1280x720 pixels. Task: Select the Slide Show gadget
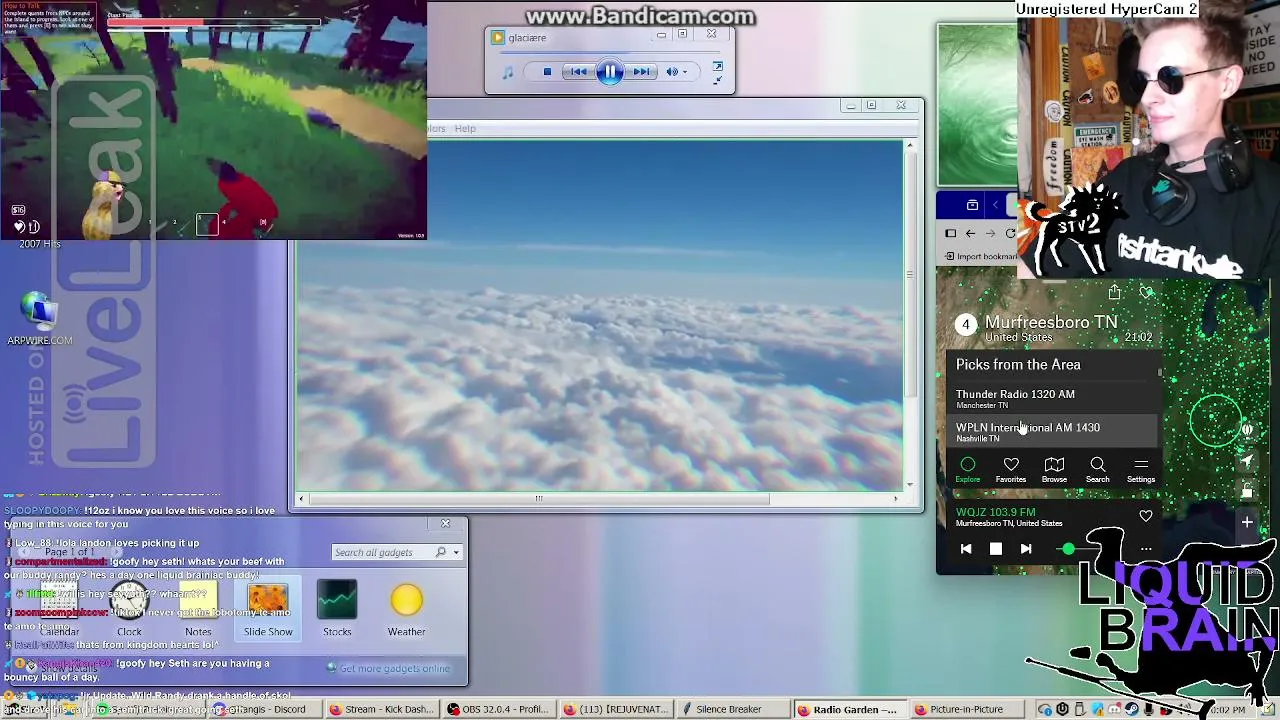[268, 610]
